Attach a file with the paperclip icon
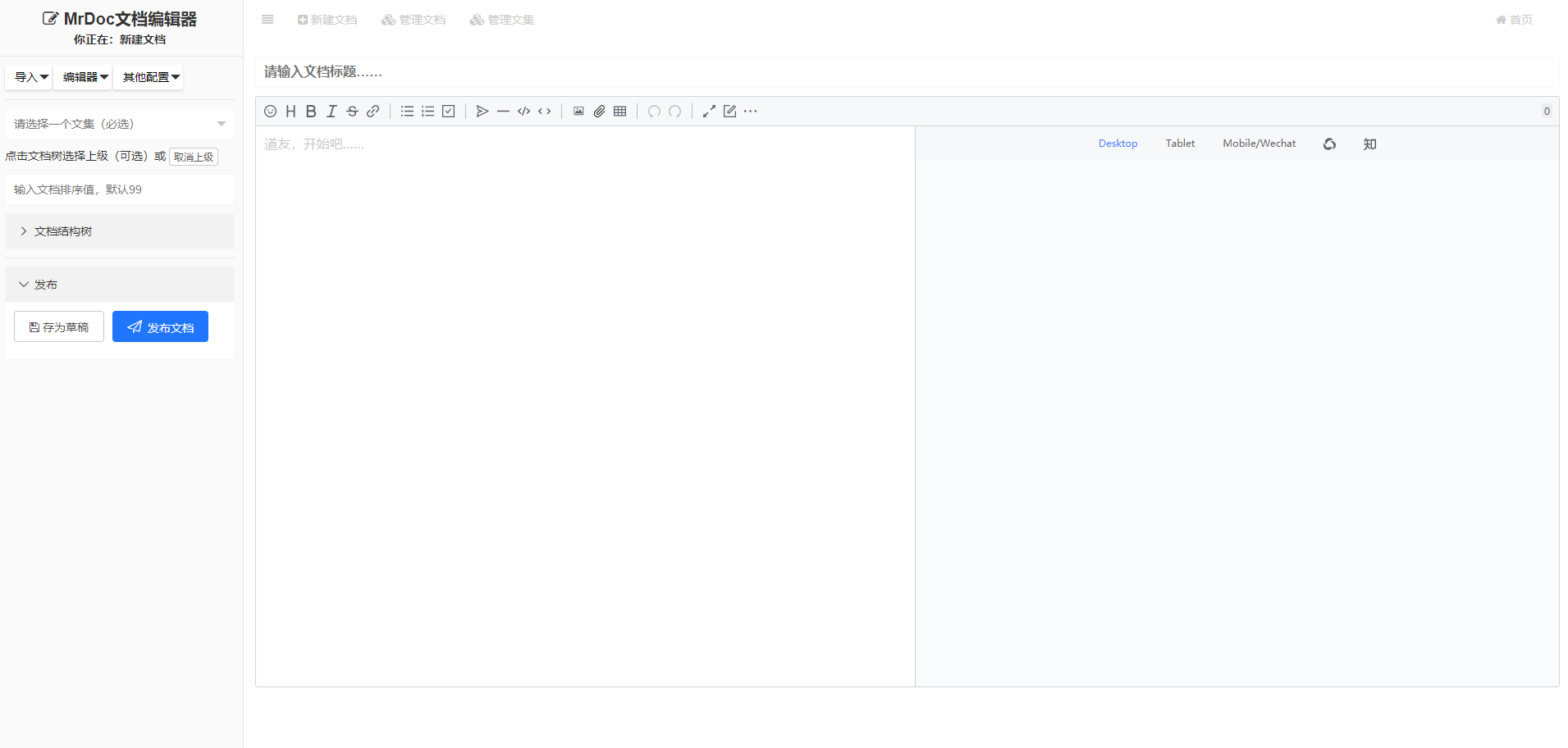Image resolution: width=1568 pixels, height=748 pixels. [x=599, y=112]
